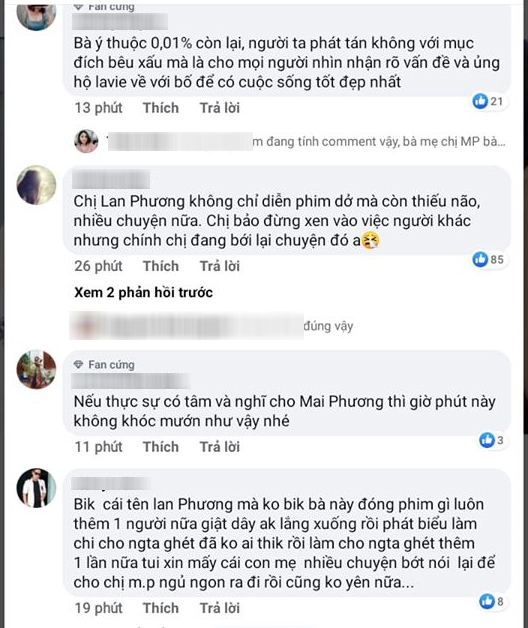Click Thích on the 13 phút comment
This screenshot has width=528, height=628.
tap(161, 108)
